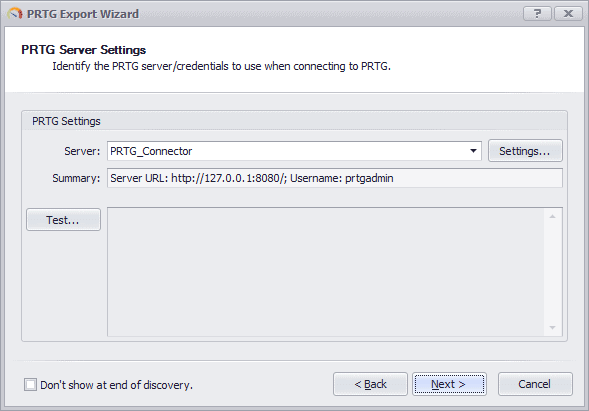The width and height of the screenshot is (589, 411).
Task: Click the 'Identify the PRTG server/credentials' description
Action: pyautogui.click(x=222, y=66)
